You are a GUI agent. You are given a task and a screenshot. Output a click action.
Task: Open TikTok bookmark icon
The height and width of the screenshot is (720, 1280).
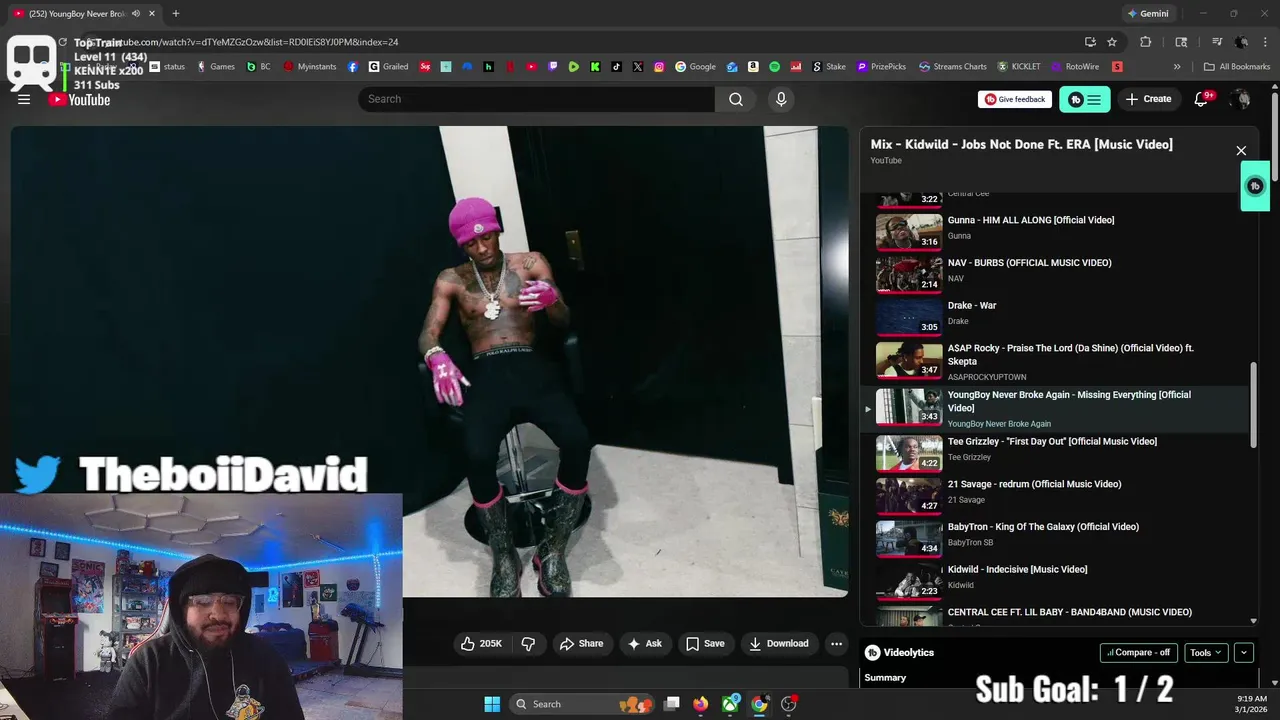click(x=616, y=67)
